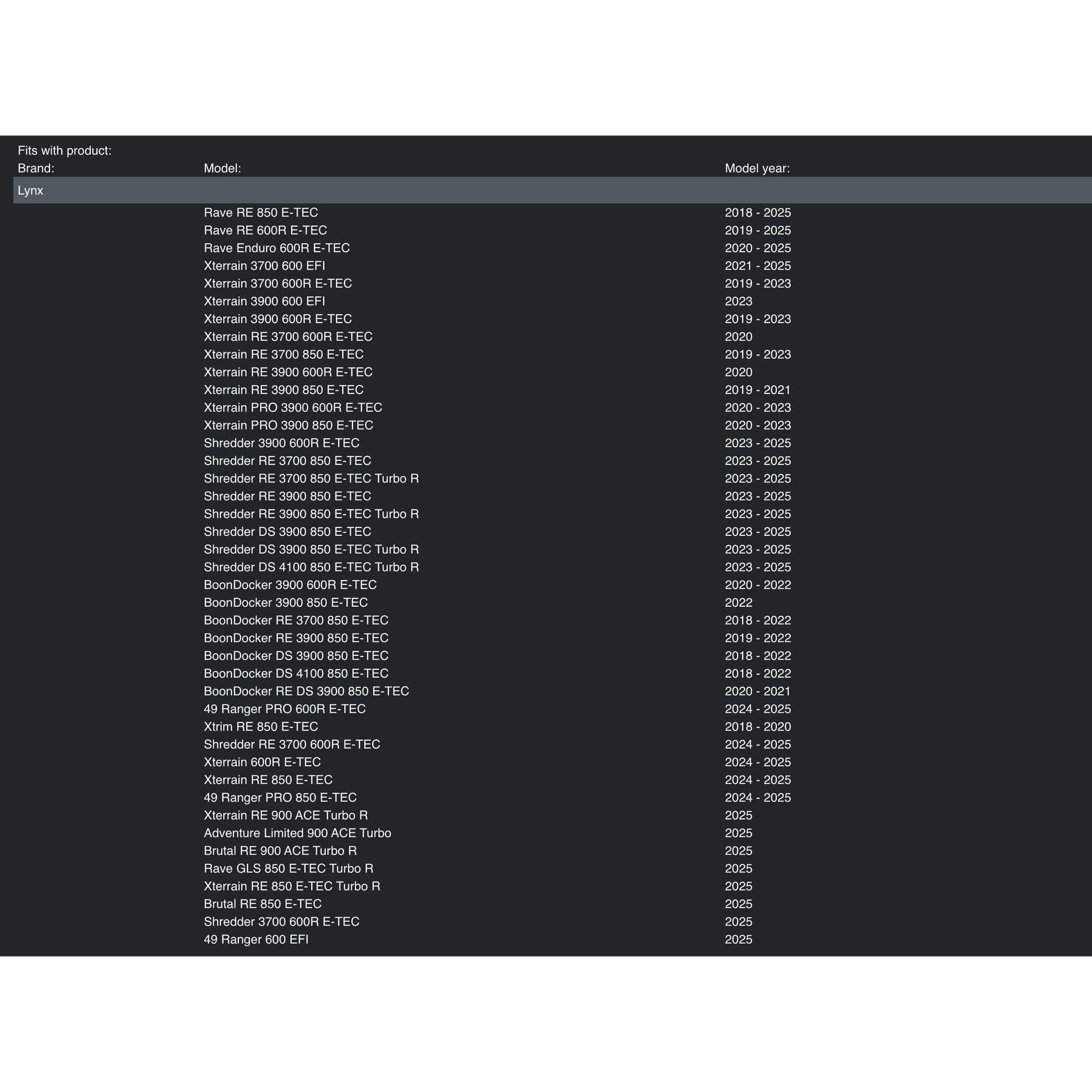1092x1092 pixels.
Task: Select Brutal RE 850 E-TEC entry
Action: coord(262,904)
